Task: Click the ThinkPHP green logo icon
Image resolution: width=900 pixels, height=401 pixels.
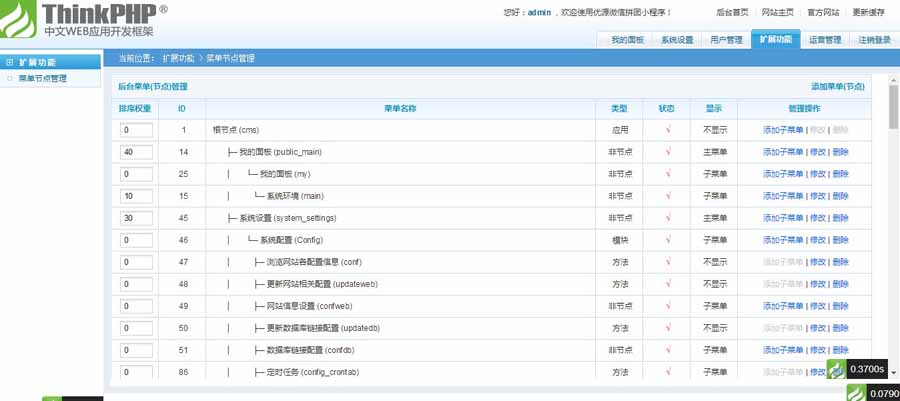Action: (20, 19)
